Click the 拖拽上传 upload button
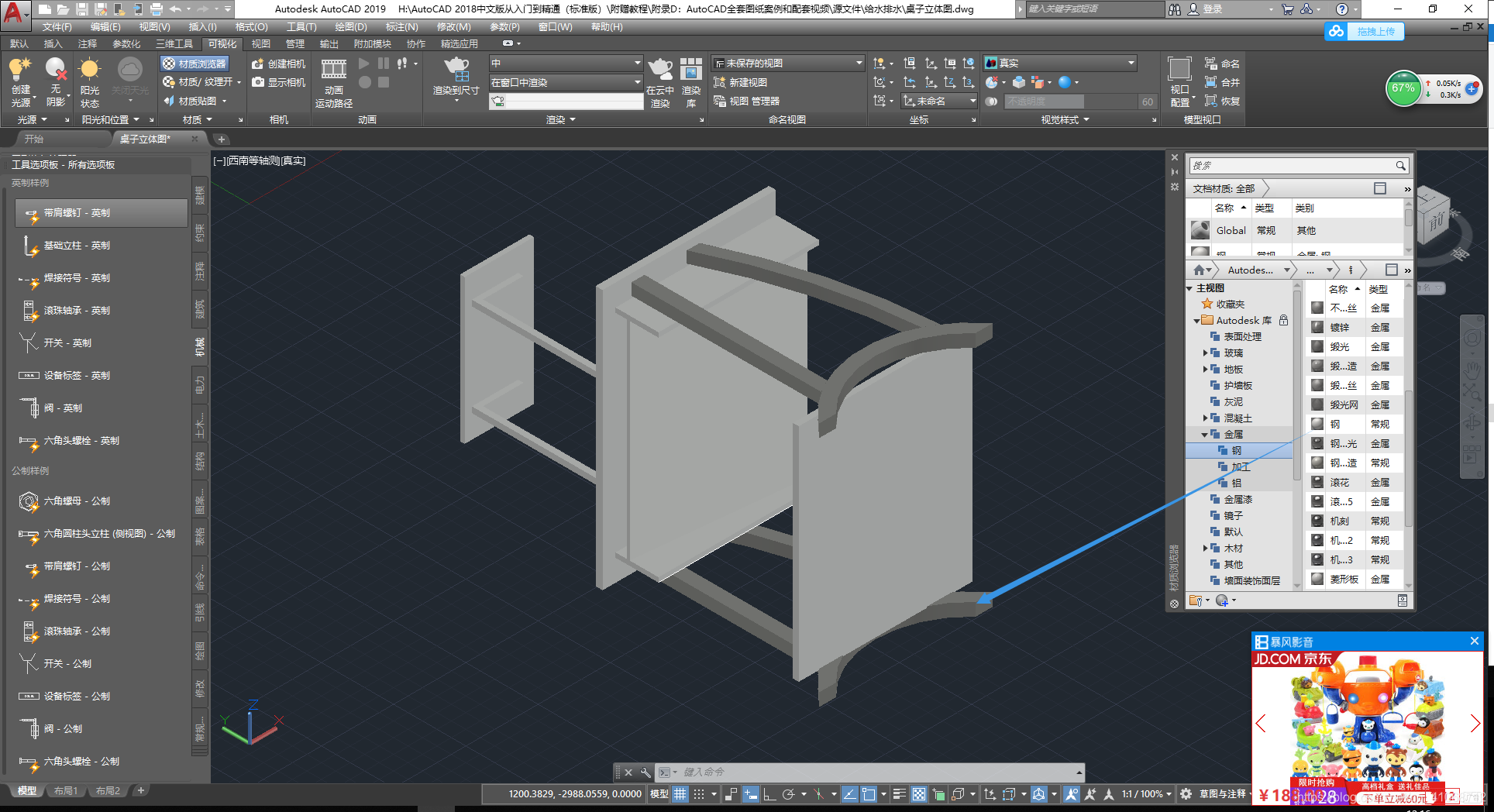Viewport: 1494px width, 812px height. tap(1365, 31)
